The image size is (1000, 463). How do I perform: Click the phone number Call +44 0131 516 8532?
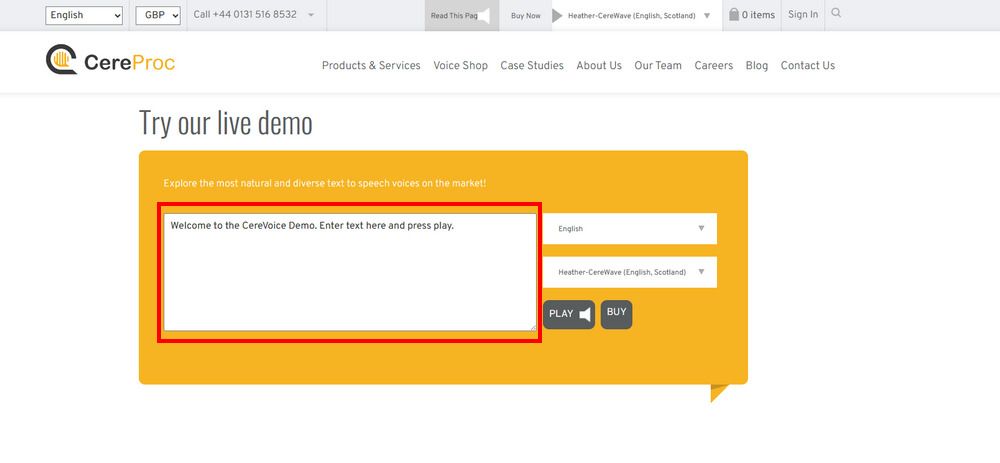(245, 14)
